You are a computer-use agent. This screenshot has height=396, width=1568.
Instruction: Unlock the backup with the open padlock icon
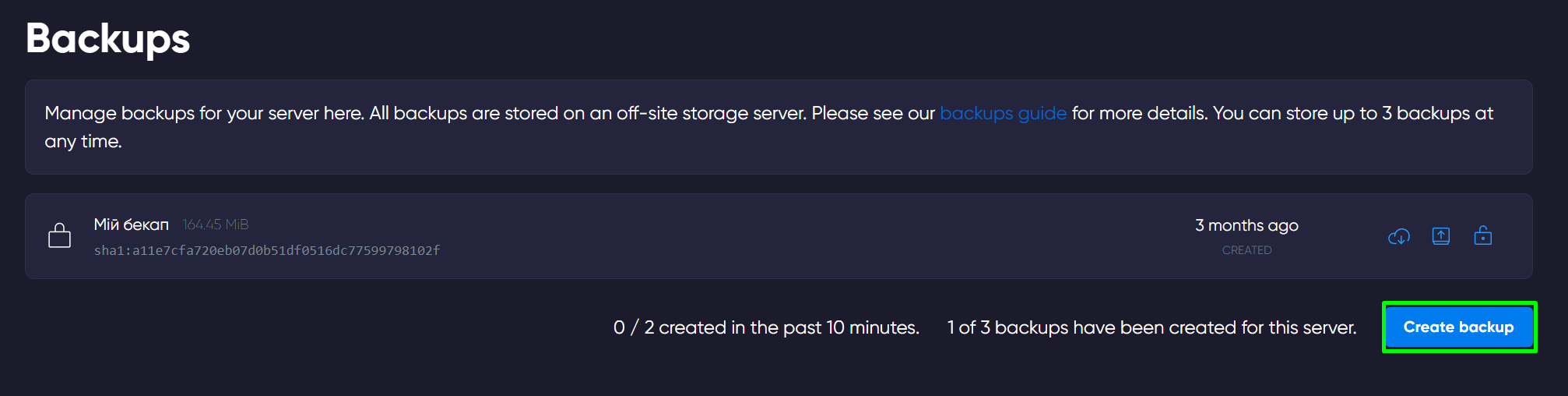[x=1483, y=235]
